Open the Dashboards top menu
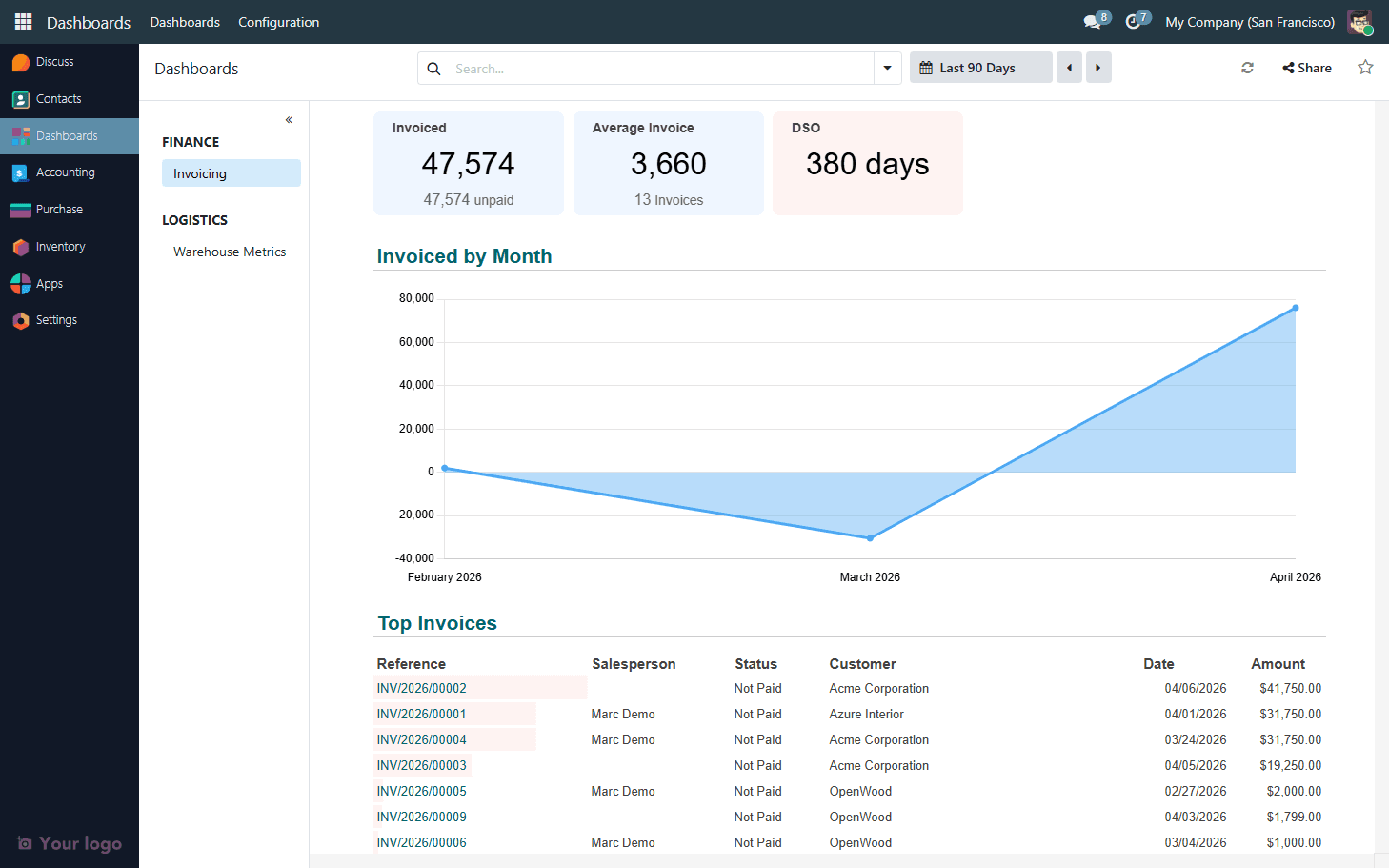This screenshot has height=868, width=1389. click(x=185, y=22)
